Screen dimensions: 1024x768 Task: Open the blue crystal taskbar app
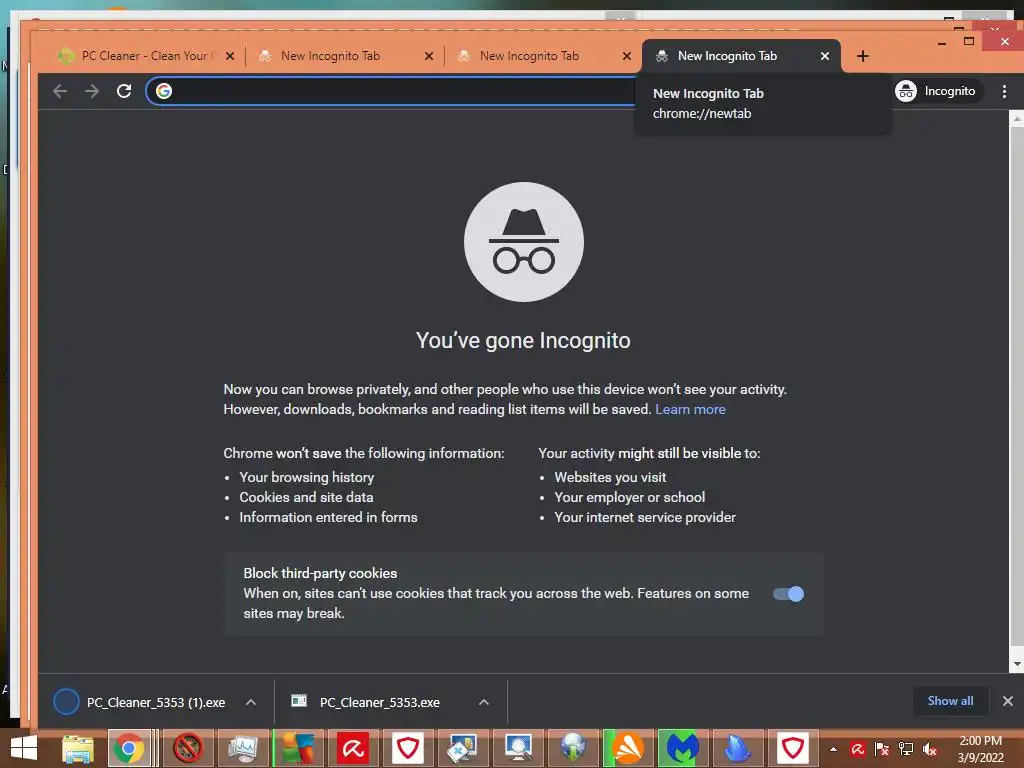tap(737, 748)
